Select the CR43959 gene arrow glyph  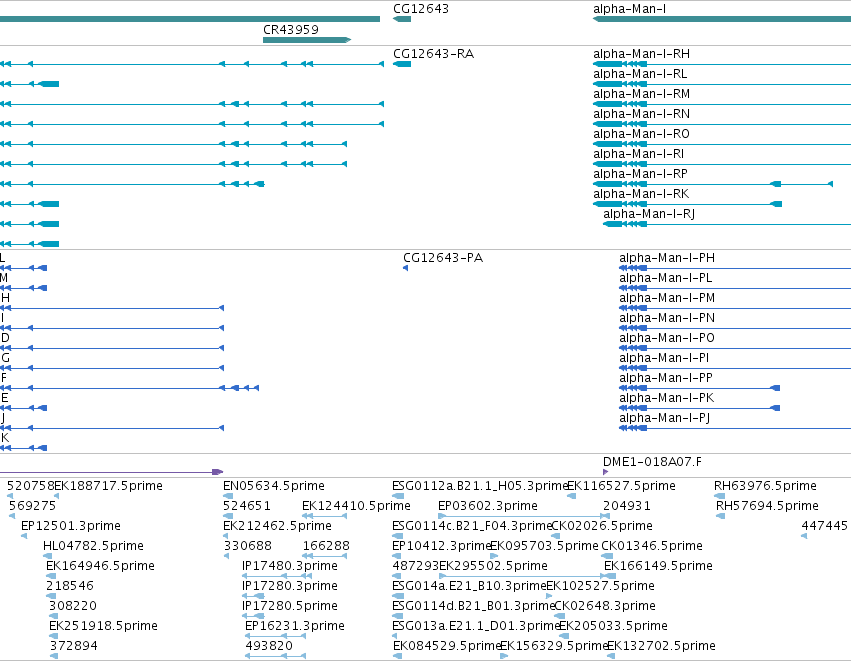(x=307, y=40)
